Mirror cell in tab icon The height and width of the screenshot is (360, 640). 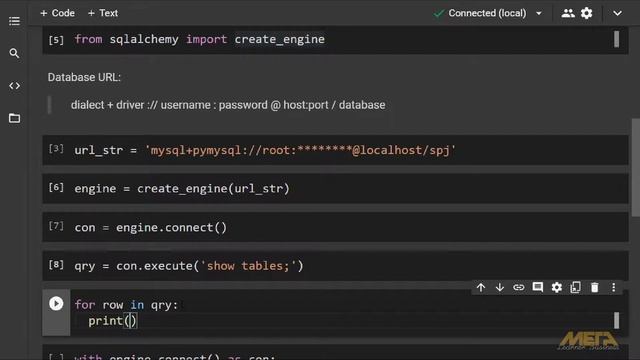[x=576, y=287]
